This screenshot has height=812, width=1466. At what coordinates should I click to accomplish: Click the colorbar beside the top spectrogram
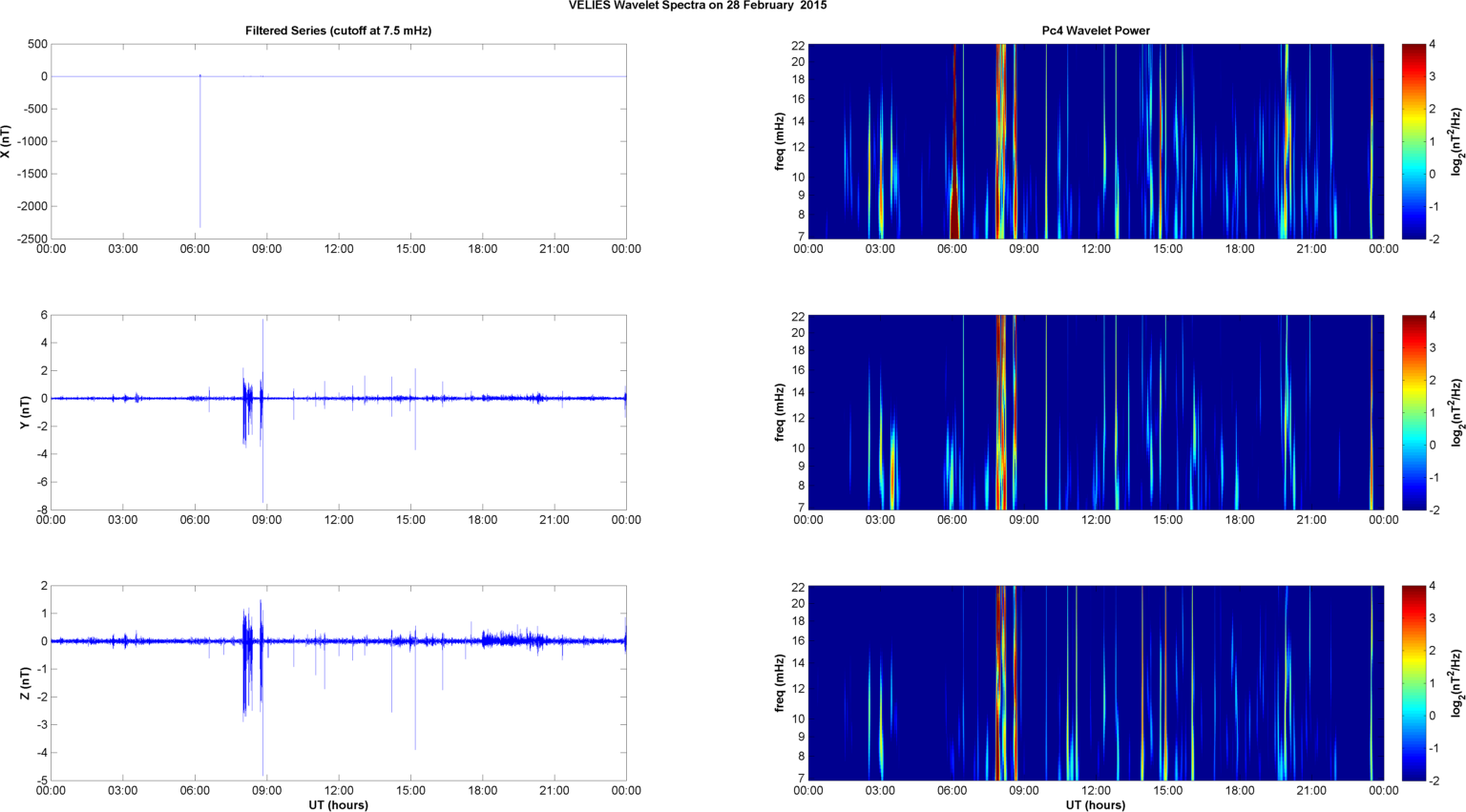(1414, 141)
